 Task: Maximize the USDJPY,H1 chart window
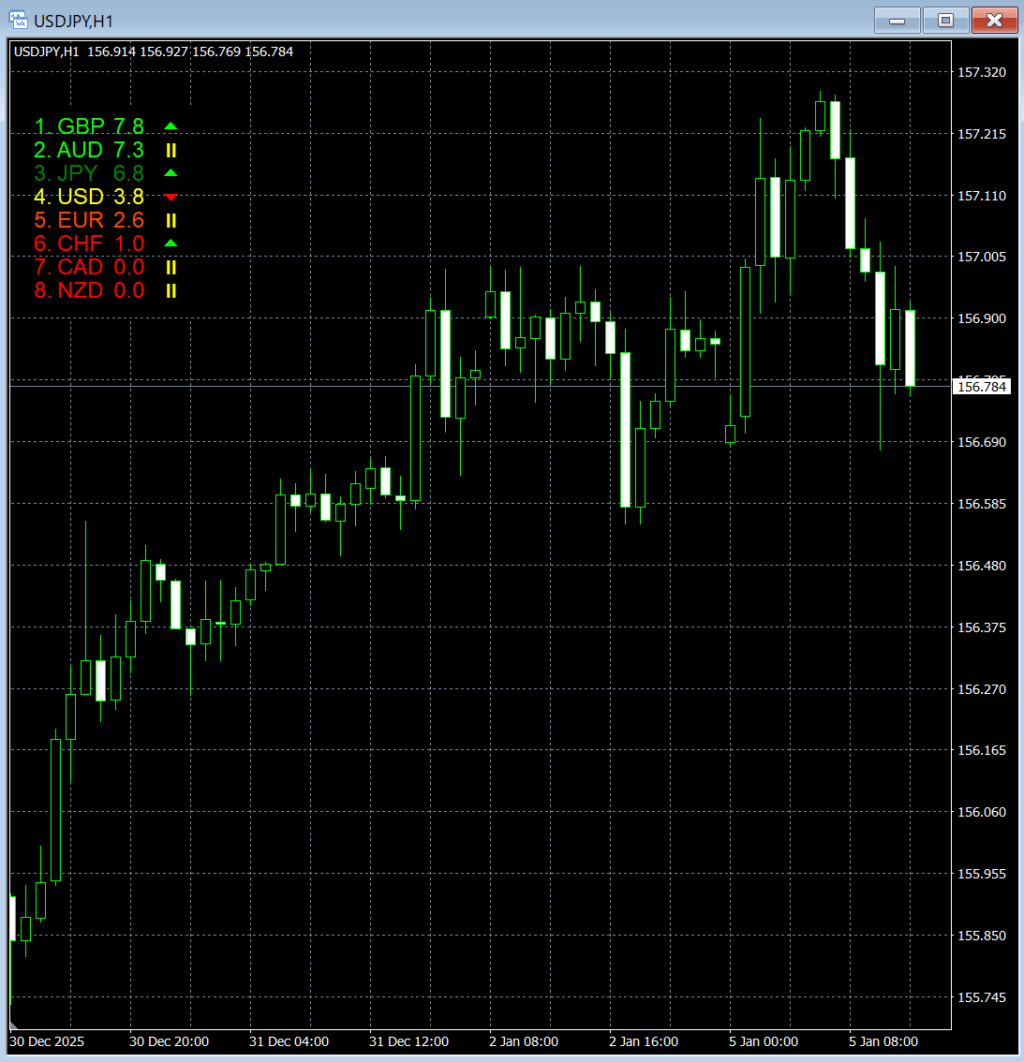[945, 19]
